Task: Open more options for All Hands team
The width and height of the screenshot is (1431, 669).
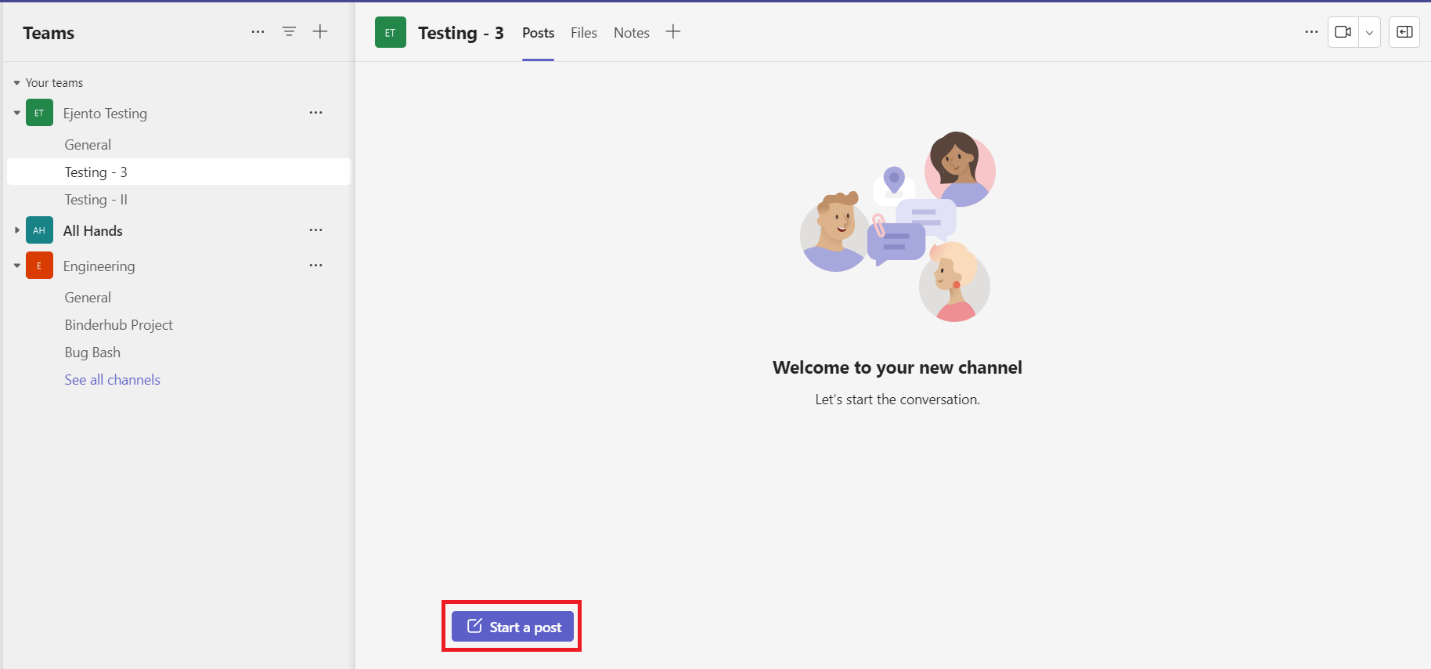Action: pos(316,230)
